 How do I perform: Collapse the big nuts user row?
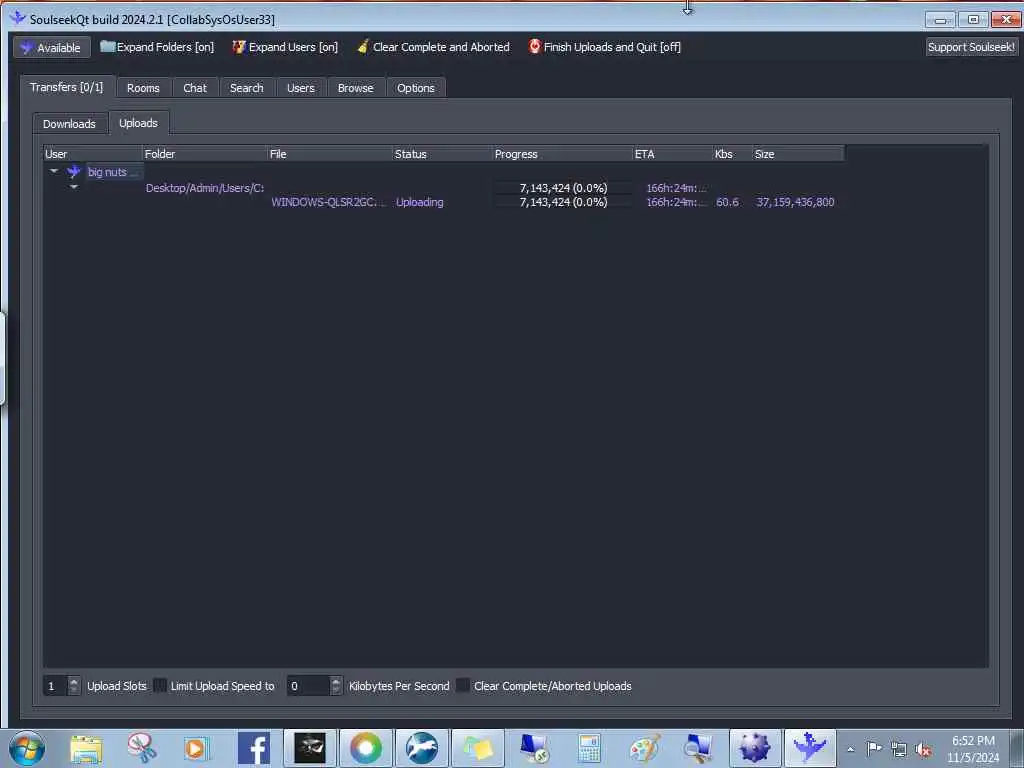point(54,172)
